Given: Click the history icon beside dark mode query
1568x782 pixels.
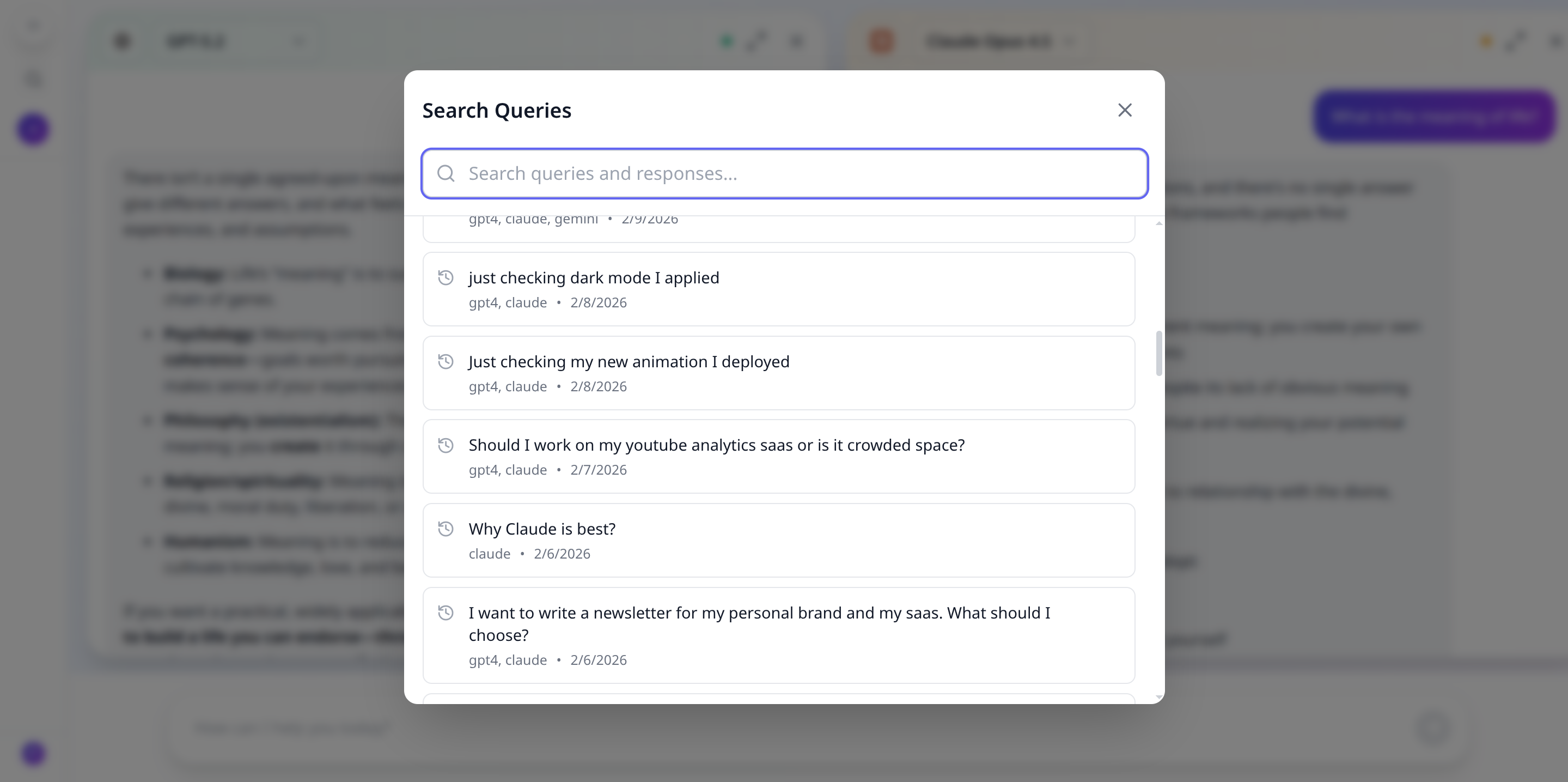Looking at the screenshot, I should (446, 277).
